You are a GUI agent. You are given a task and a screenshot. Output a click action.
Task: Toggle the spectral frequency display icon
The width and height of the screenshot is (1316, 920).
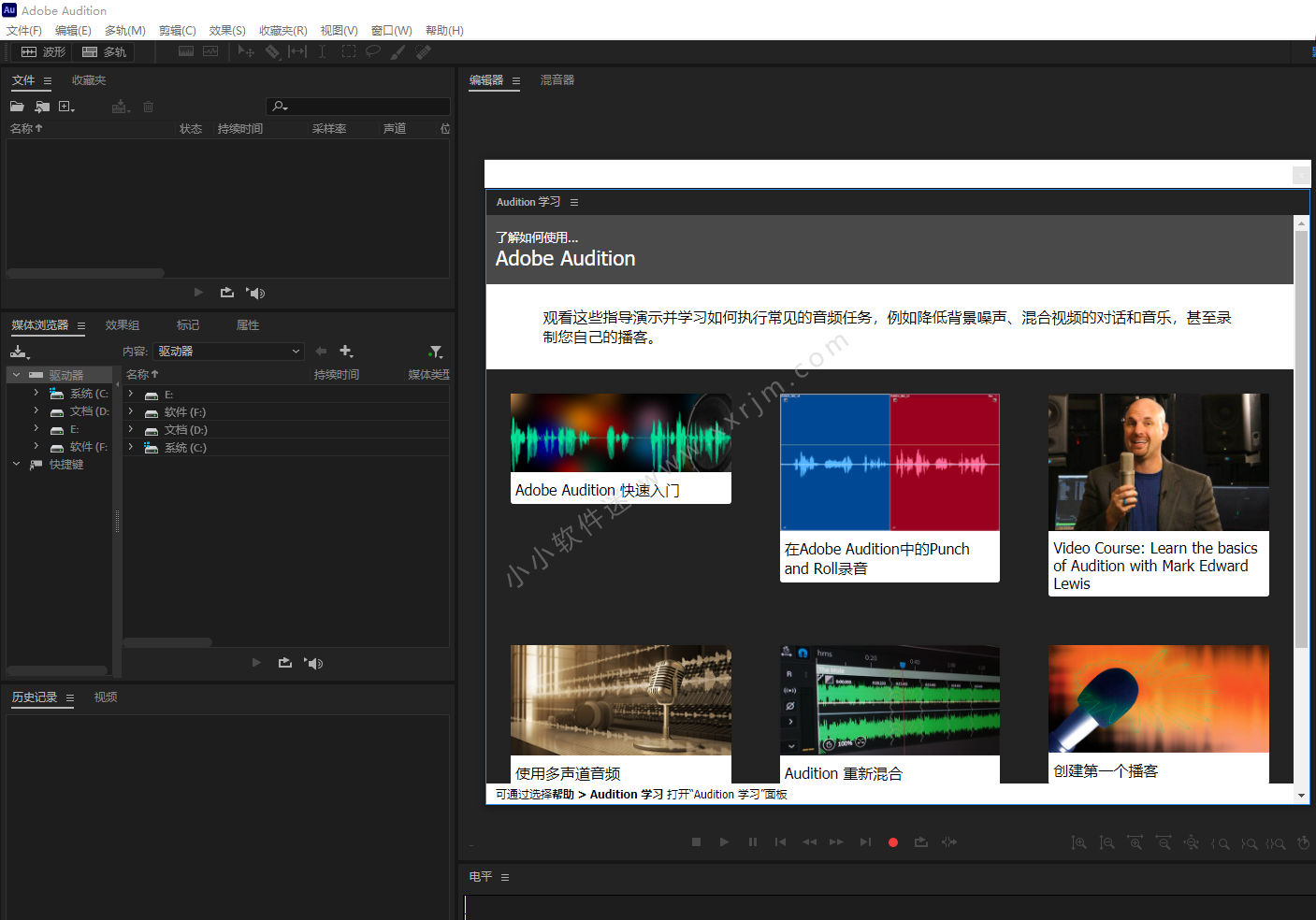tap(186, 51)
